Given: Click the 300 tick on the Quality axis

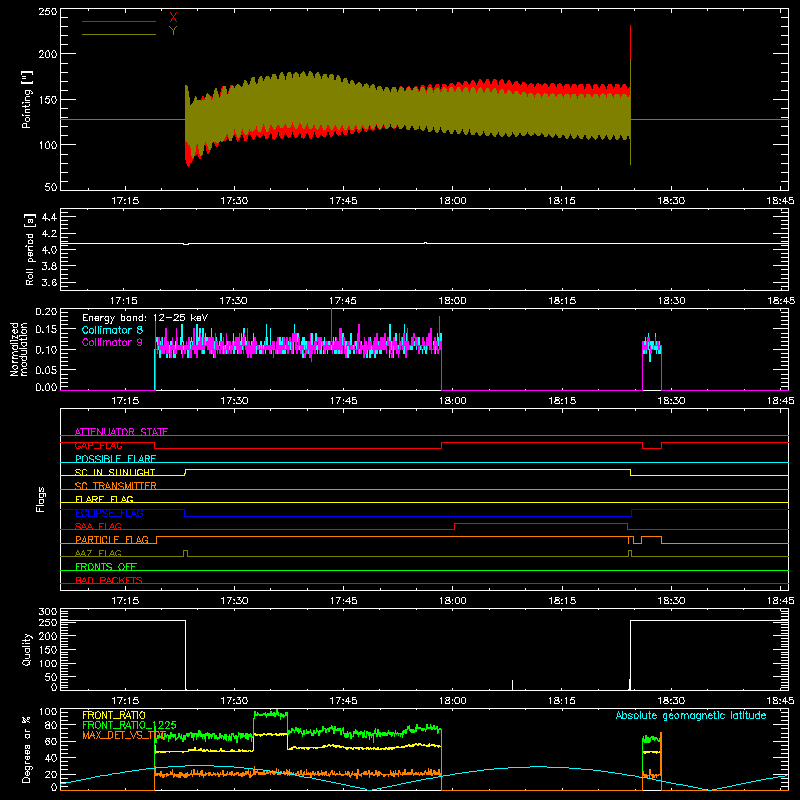Looking at the screenshot, I should click(48, 612).
